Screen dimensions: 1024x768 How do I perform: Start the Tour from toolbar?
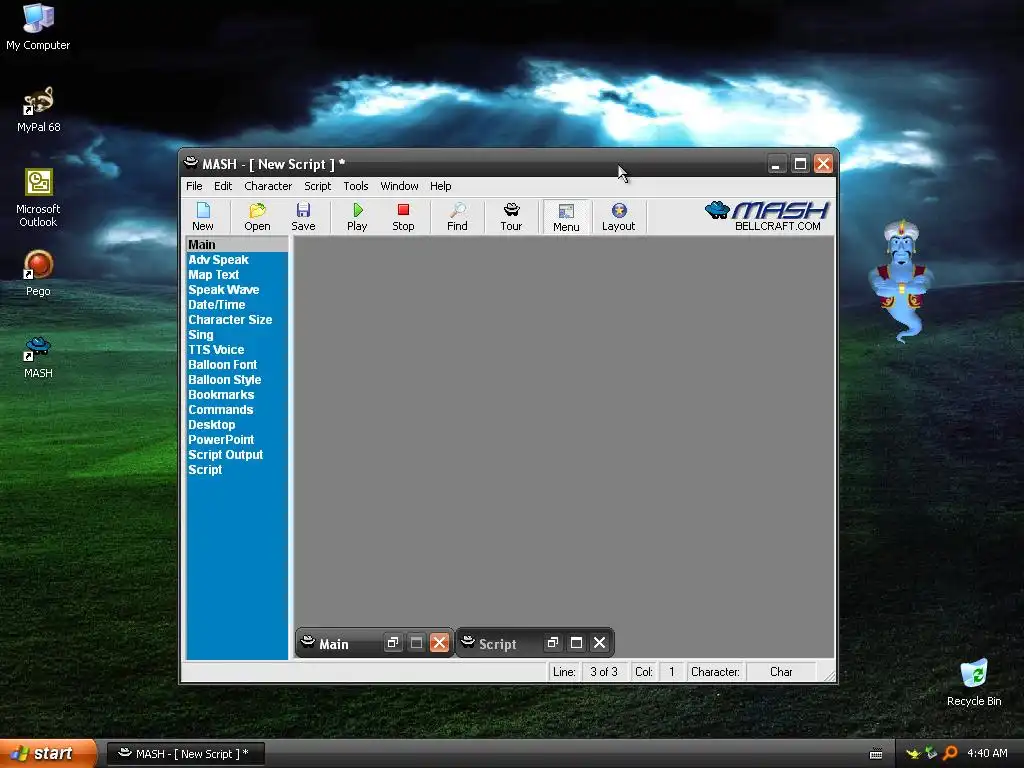(511, 217)
